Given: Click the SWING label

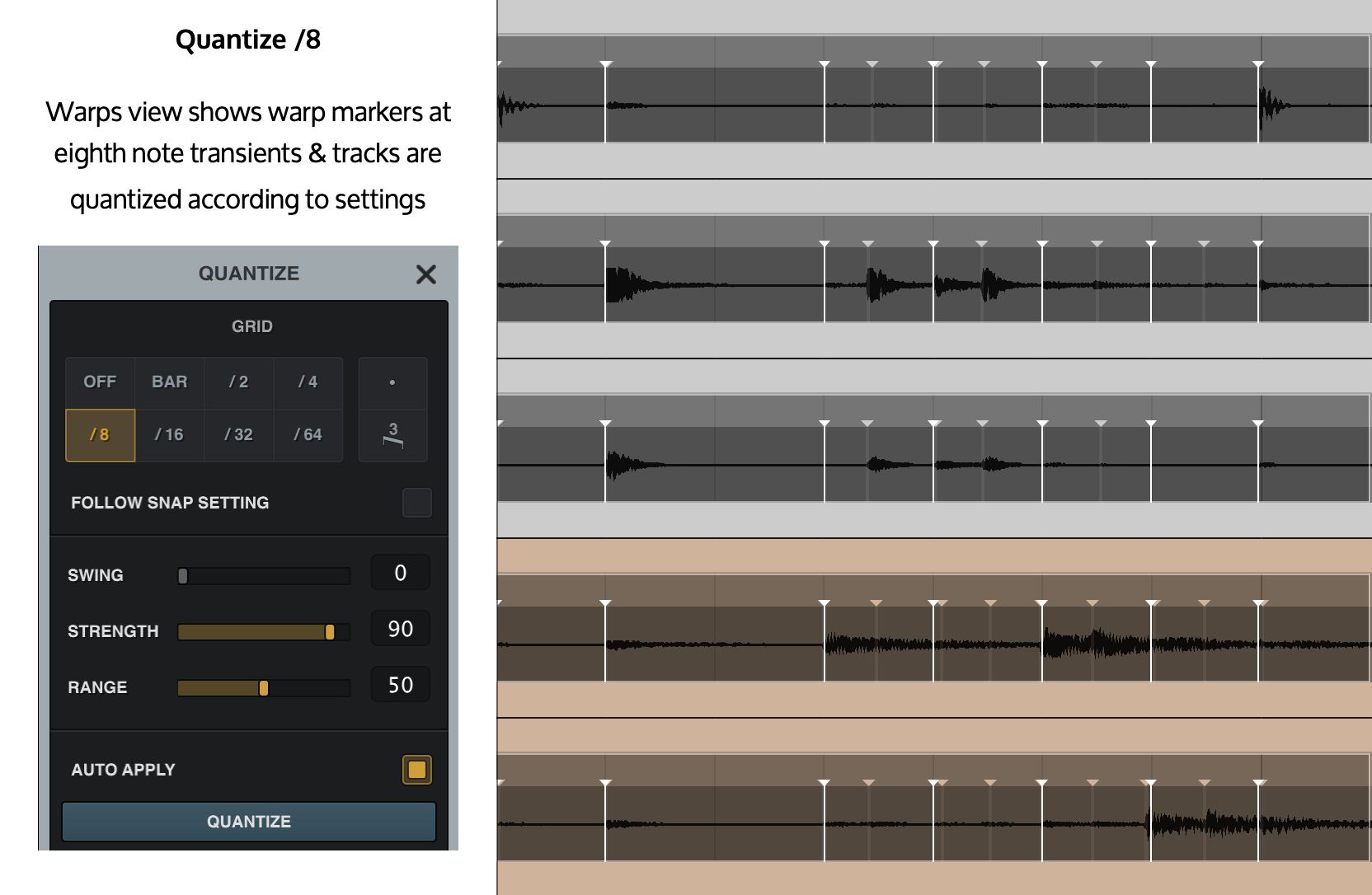Looking at the screenshot, I should [96, 575].
